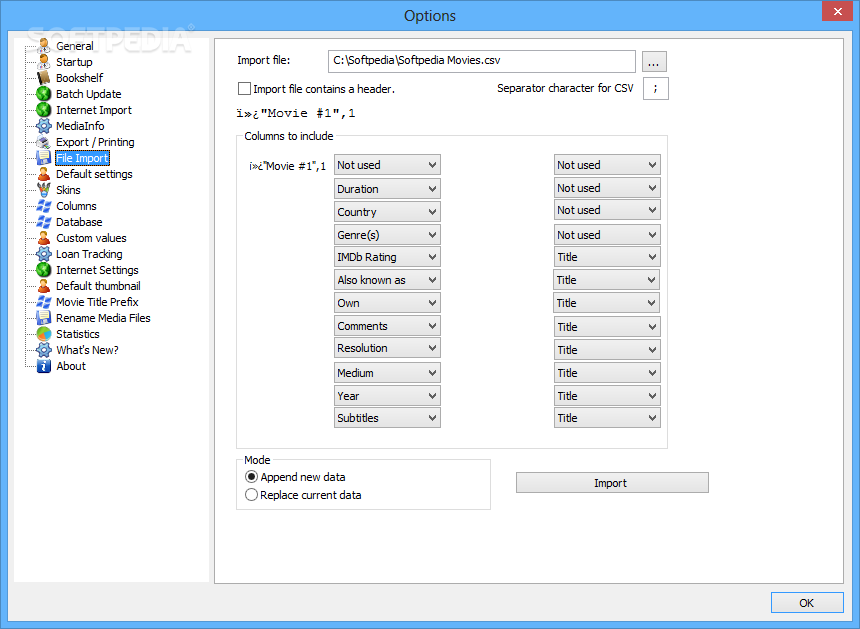The image size is (860, 629).
Task: Click the CSV separator character field
Action: click(655, 88)
